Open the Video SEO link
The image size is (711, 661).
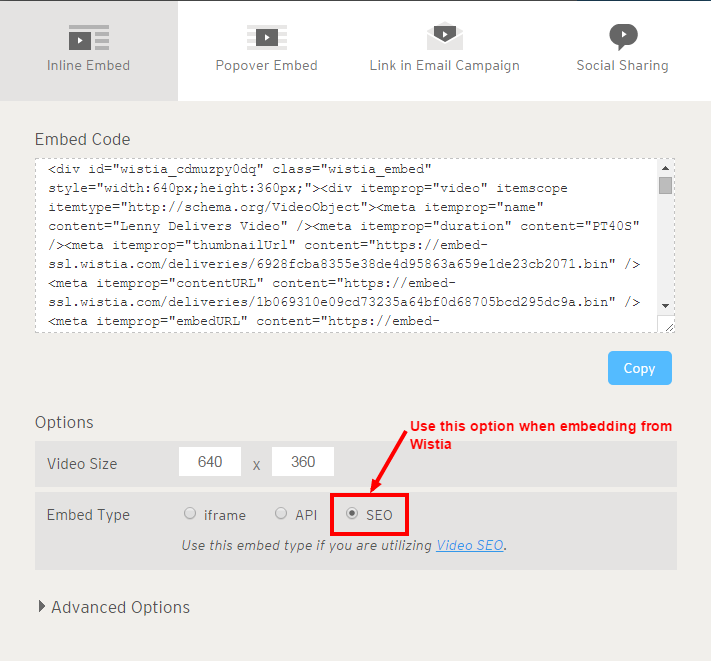point(470,545)
